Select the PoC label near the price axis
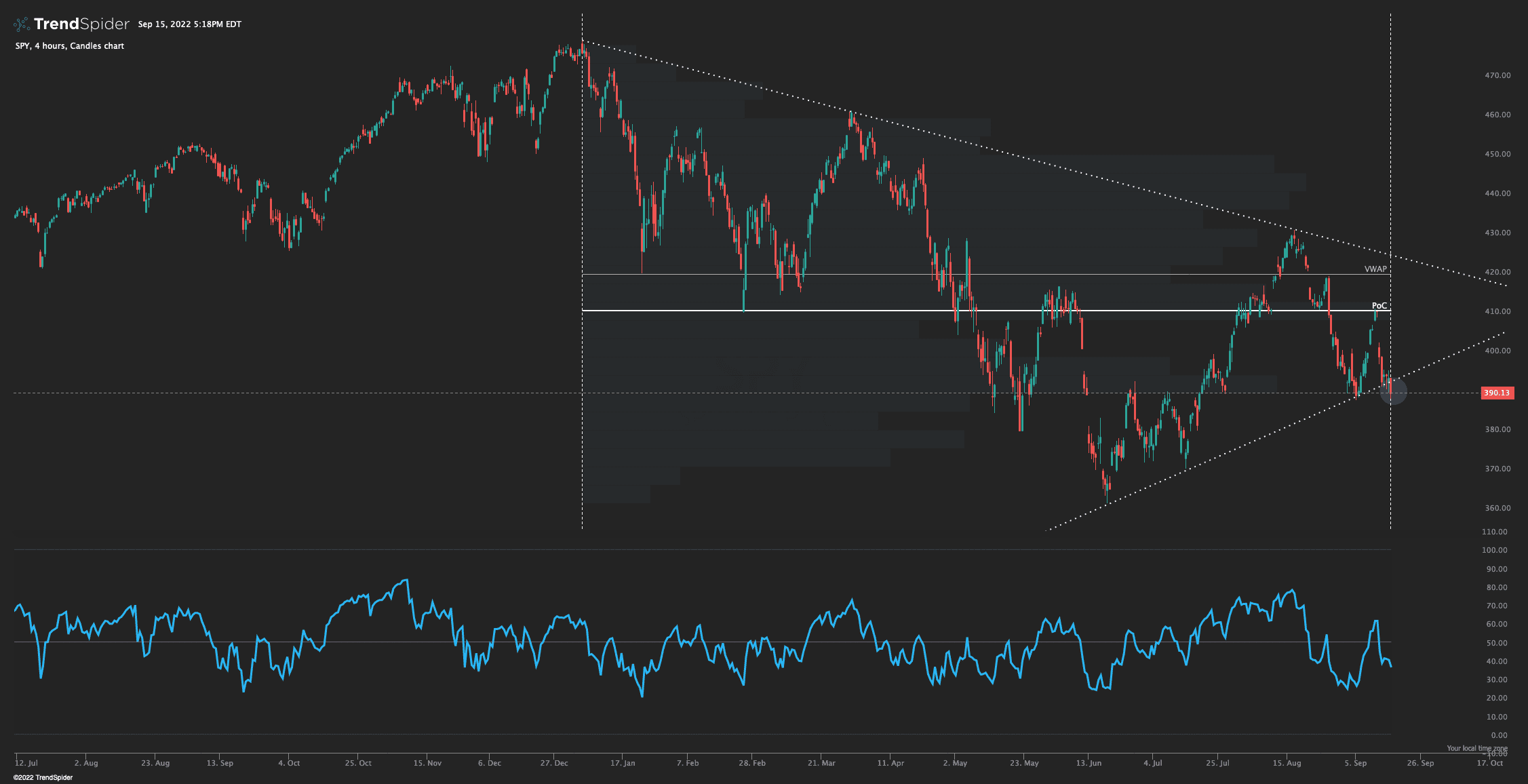1528x784 pixels. [1379, 306]
